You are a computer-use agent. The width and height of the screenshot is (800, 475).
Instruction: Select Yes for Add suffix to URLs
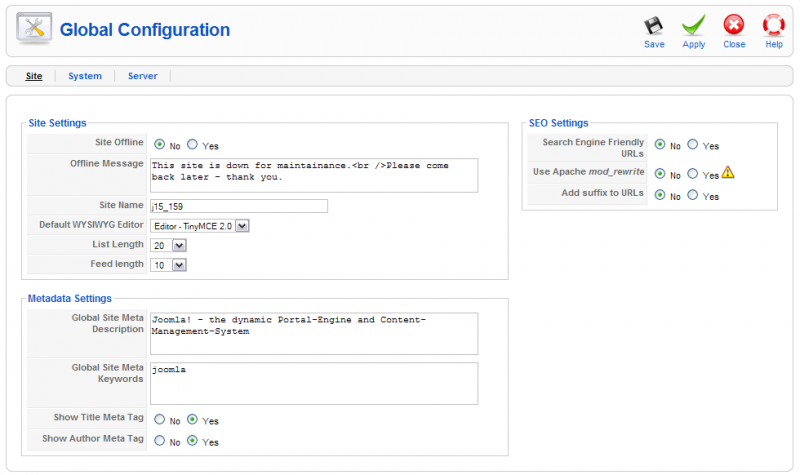692,195
